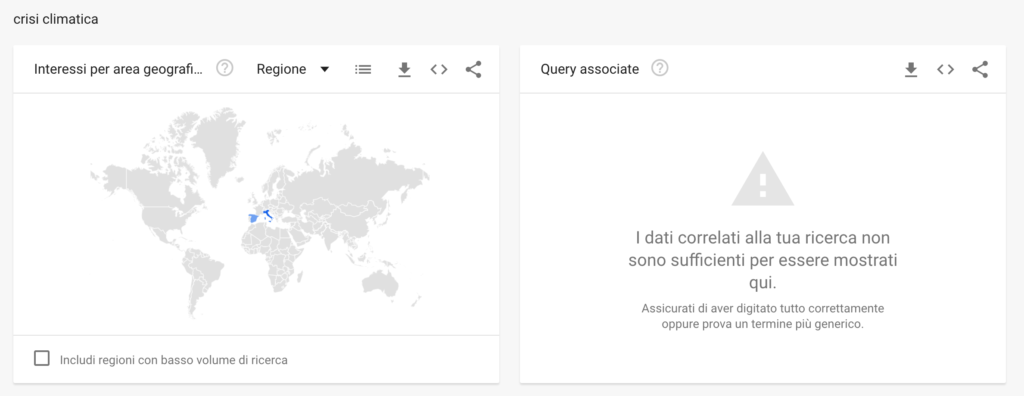The image size is (1024, 396).
Task: Open help for Query associate
Action: click(x=660, y=68)
